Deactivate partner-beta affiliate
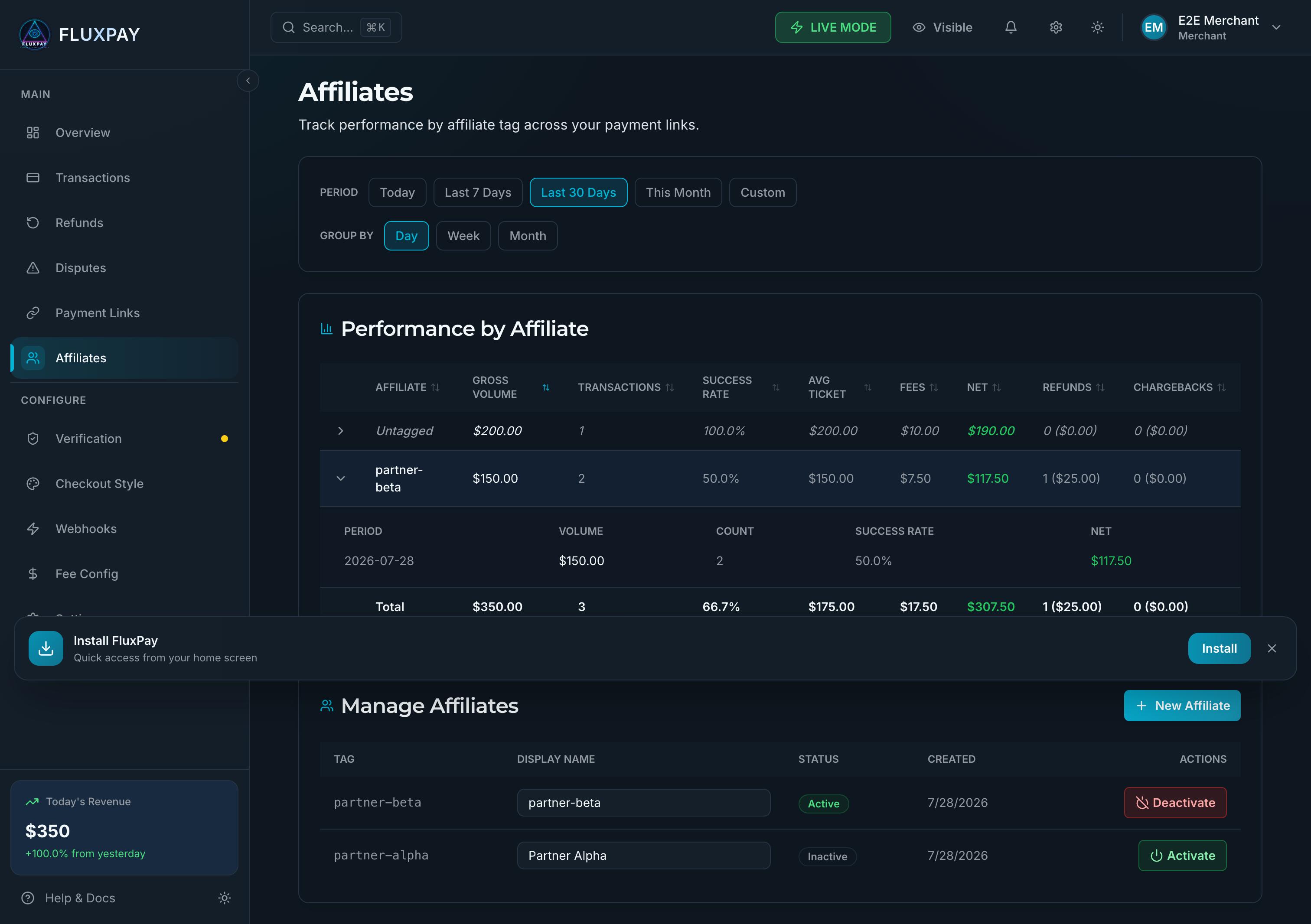Image resolution: width=1311 pixels, height=924 pixels. coord(1175,803)
